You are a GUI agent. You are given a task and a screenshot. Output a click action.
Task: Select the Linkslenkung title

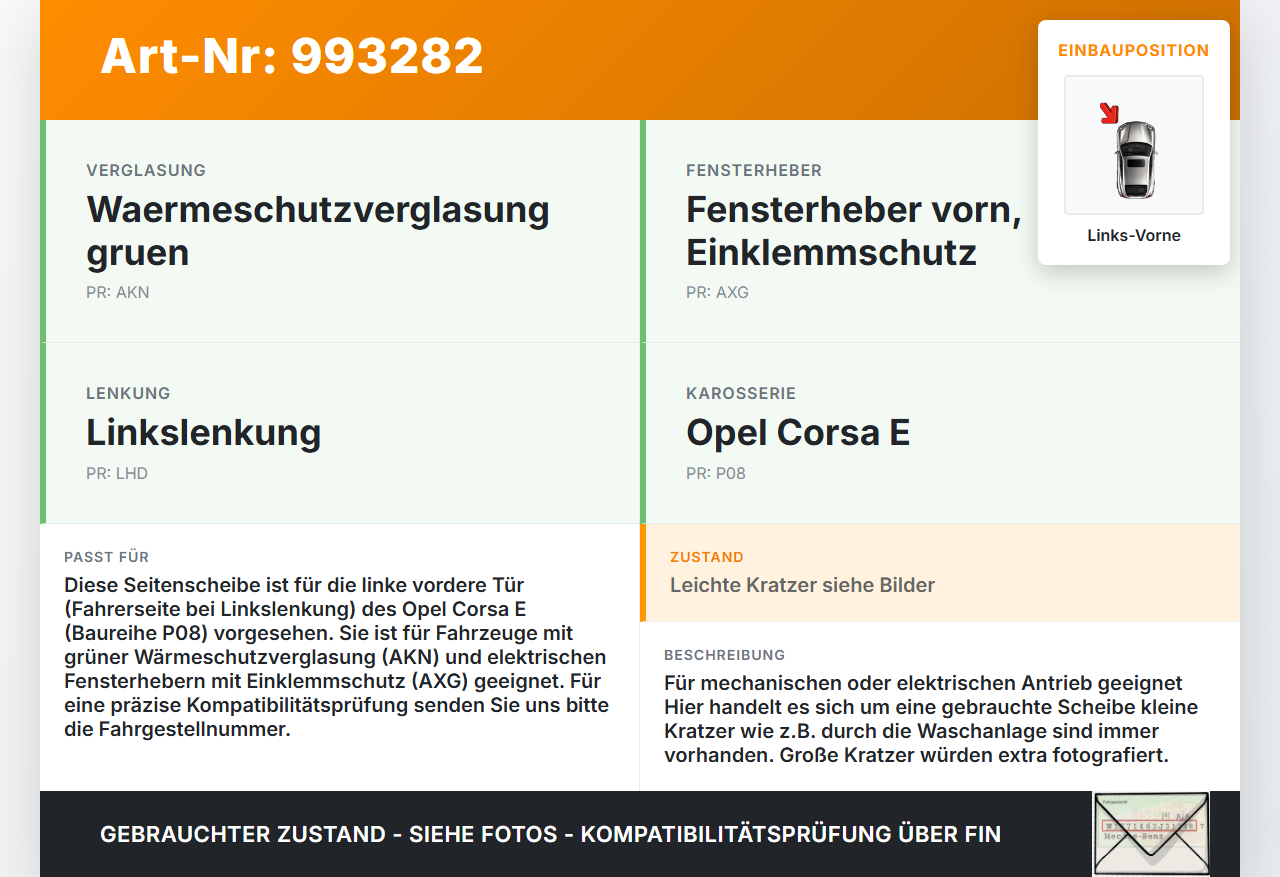pyautogui.click(x=204, y=433)
